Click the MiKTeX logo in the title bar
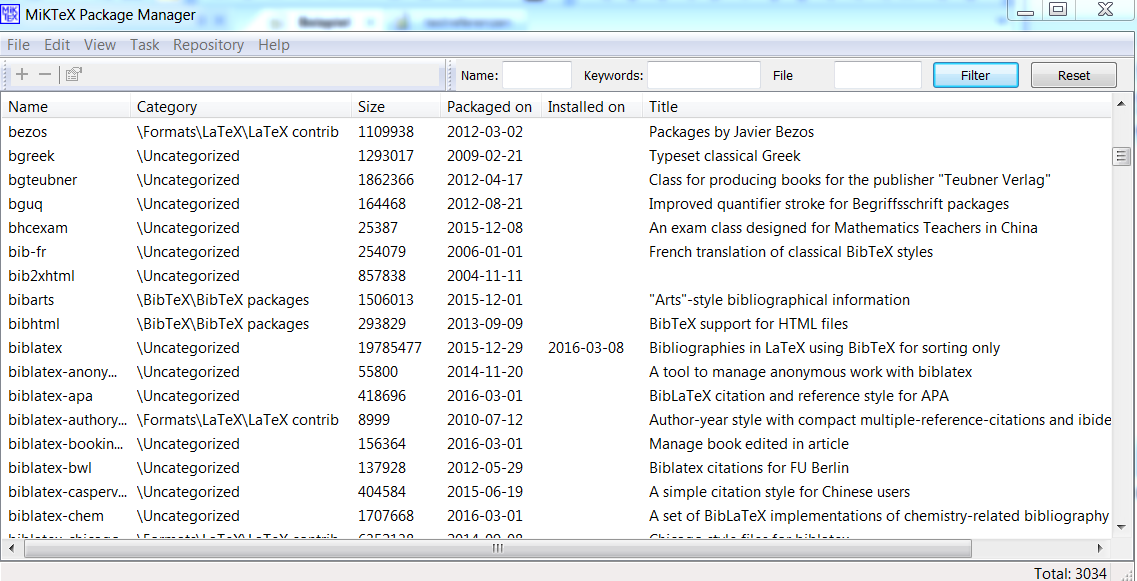1137x581 pixels. pyautogui.click(x=10, y=13)
